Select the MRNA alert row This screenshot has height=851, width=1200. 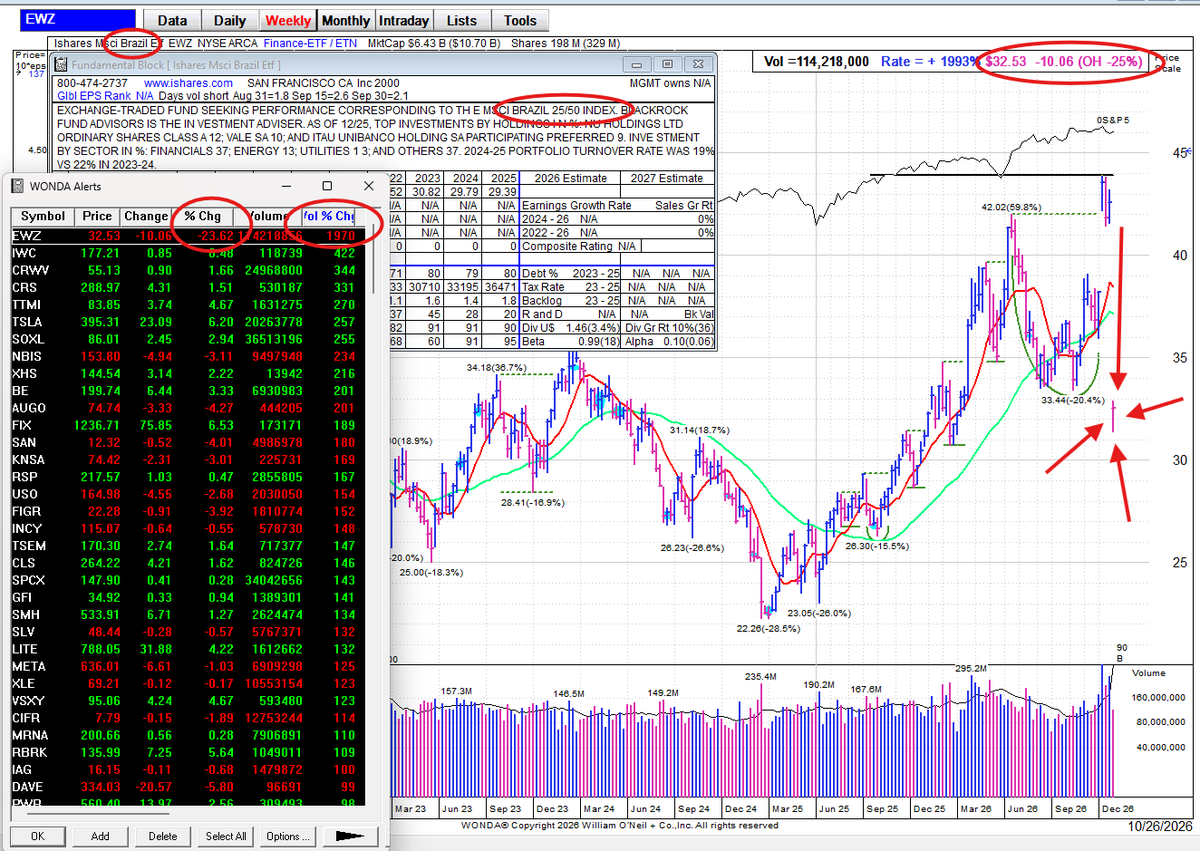pos(187,733)
